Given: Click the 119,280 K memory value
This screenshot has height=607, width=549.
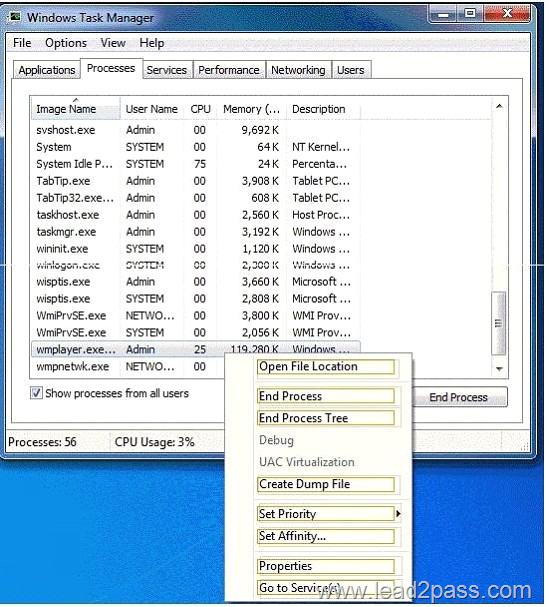Looking at the screenshot, I should [x=254, y=350].
